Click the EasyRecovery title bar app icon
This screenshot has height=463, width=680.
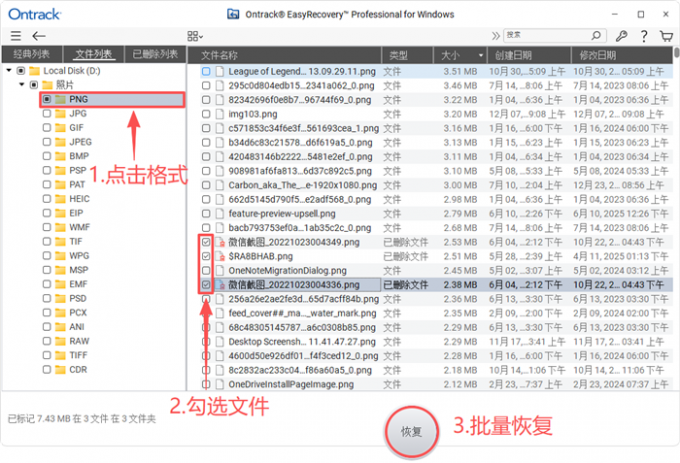[x=233, y=14]
